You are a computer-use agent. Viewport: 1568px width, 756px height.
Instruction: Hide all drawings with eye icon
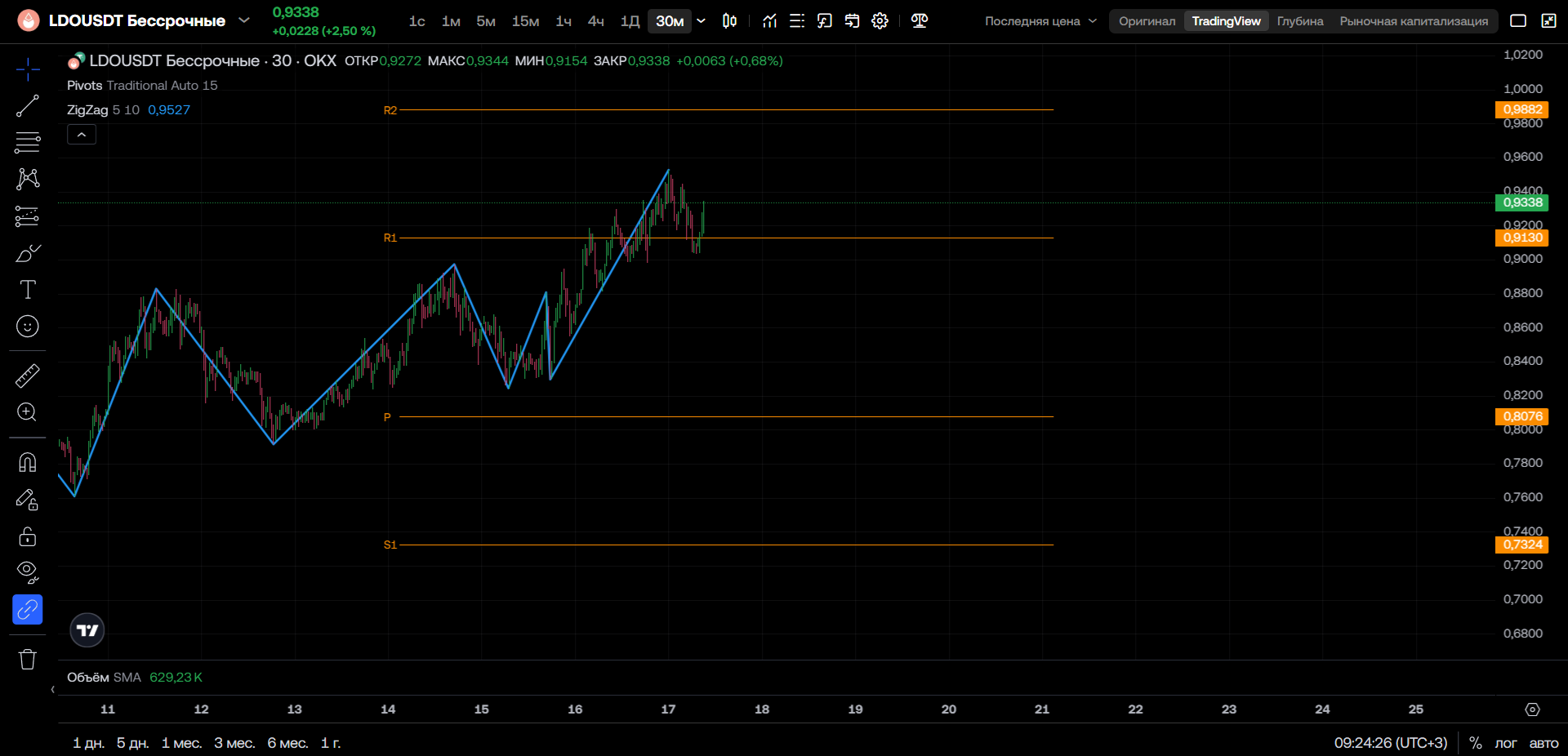(28, 572)
